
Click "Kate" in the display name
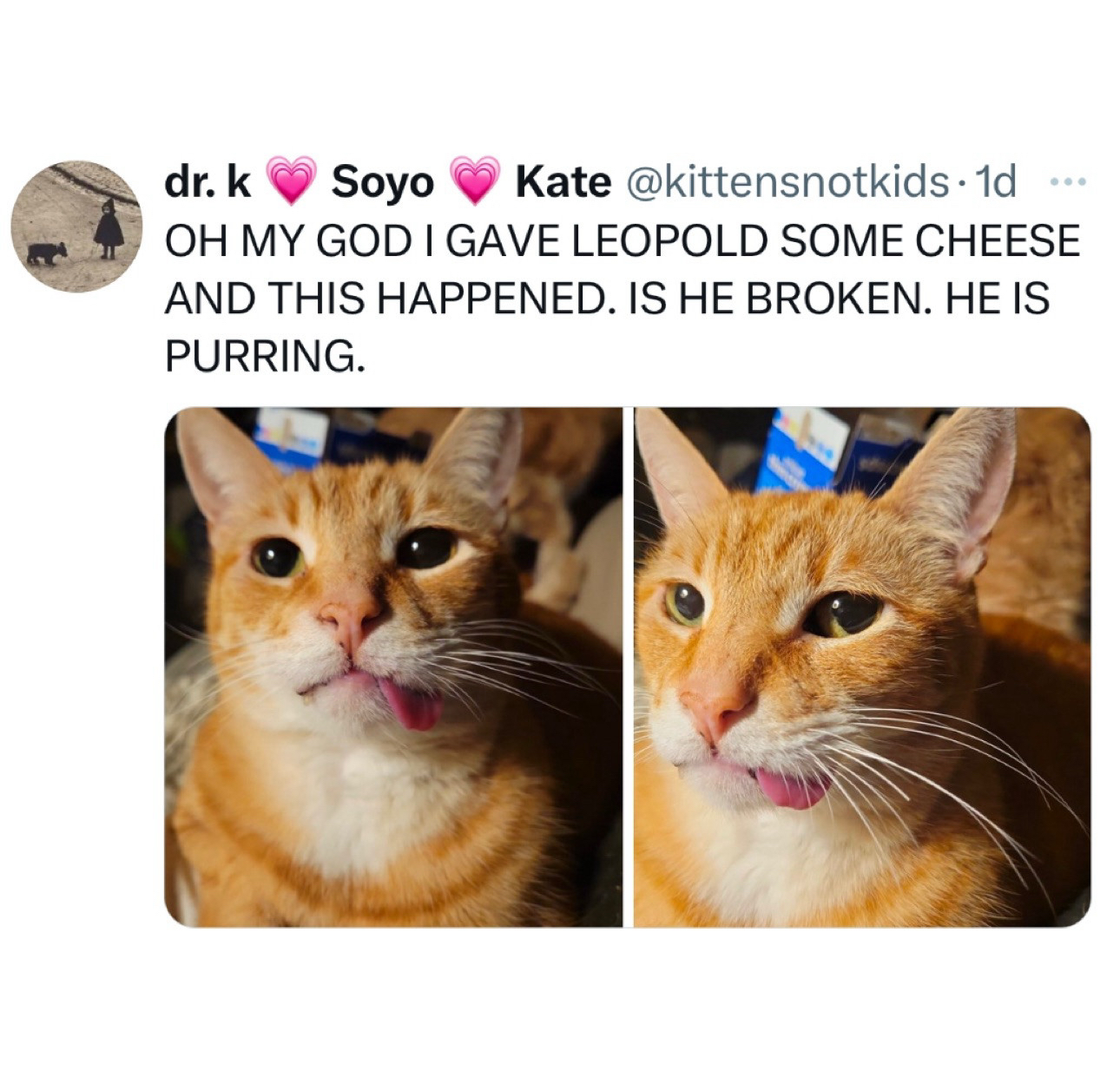pyautogui.click(x=563, y=182)
